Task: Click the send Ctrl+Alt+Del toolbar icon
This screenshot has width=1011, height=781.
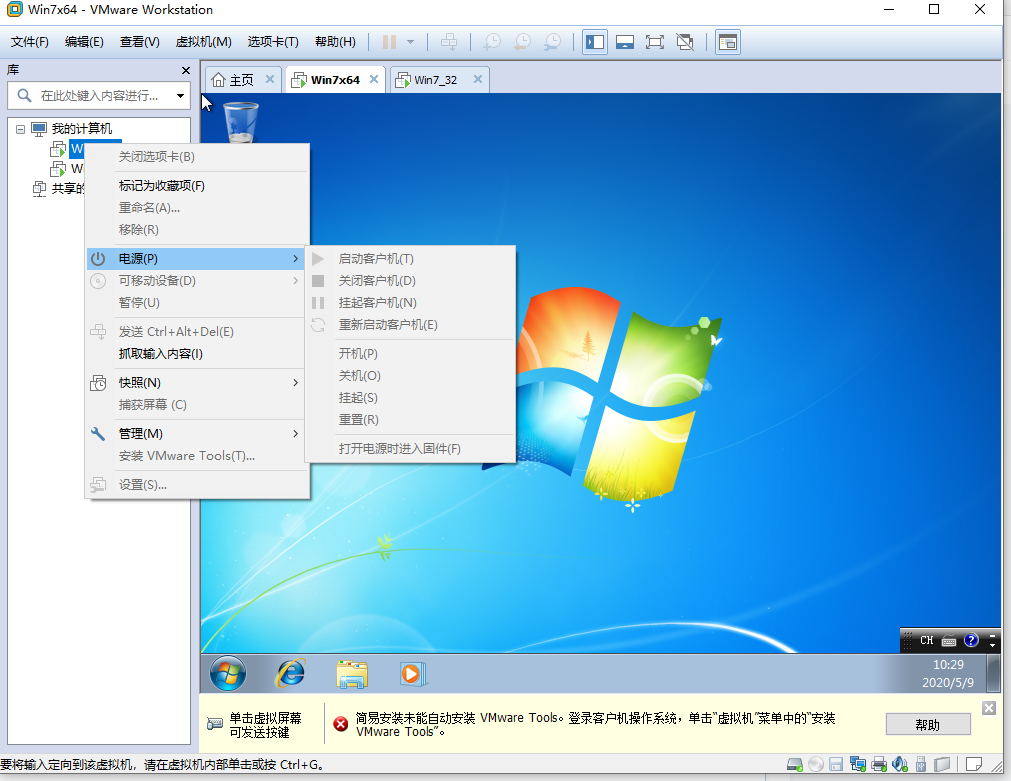Action: 449,43
